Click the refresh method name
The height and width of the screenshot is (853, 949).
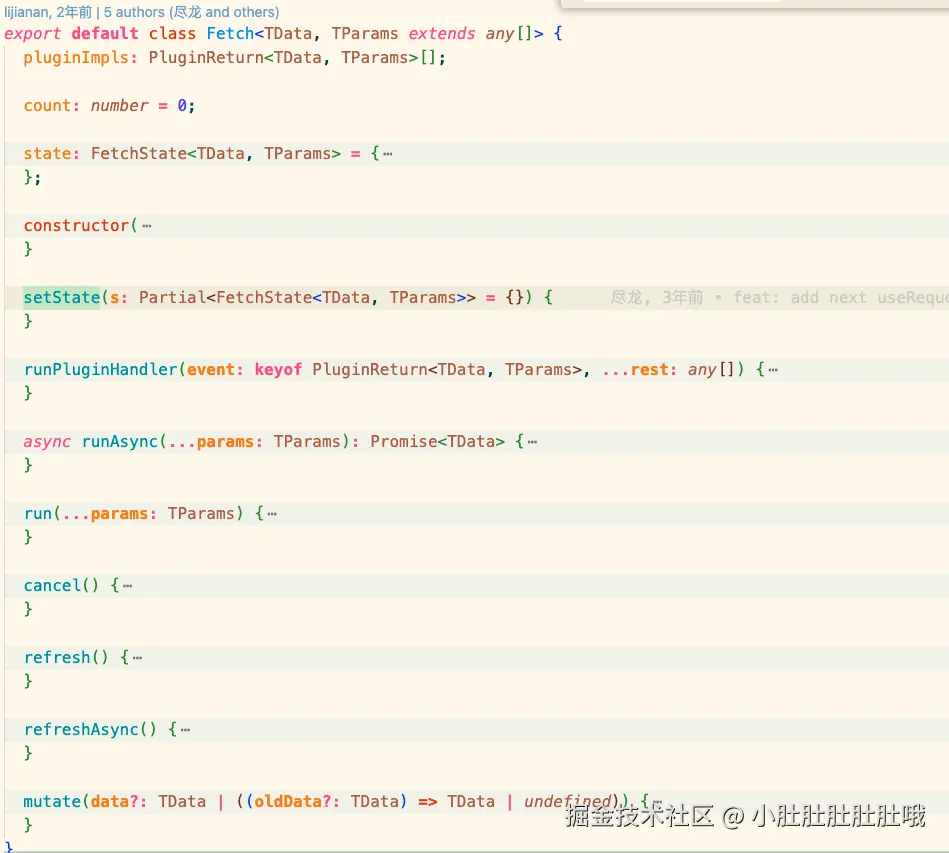57,657
